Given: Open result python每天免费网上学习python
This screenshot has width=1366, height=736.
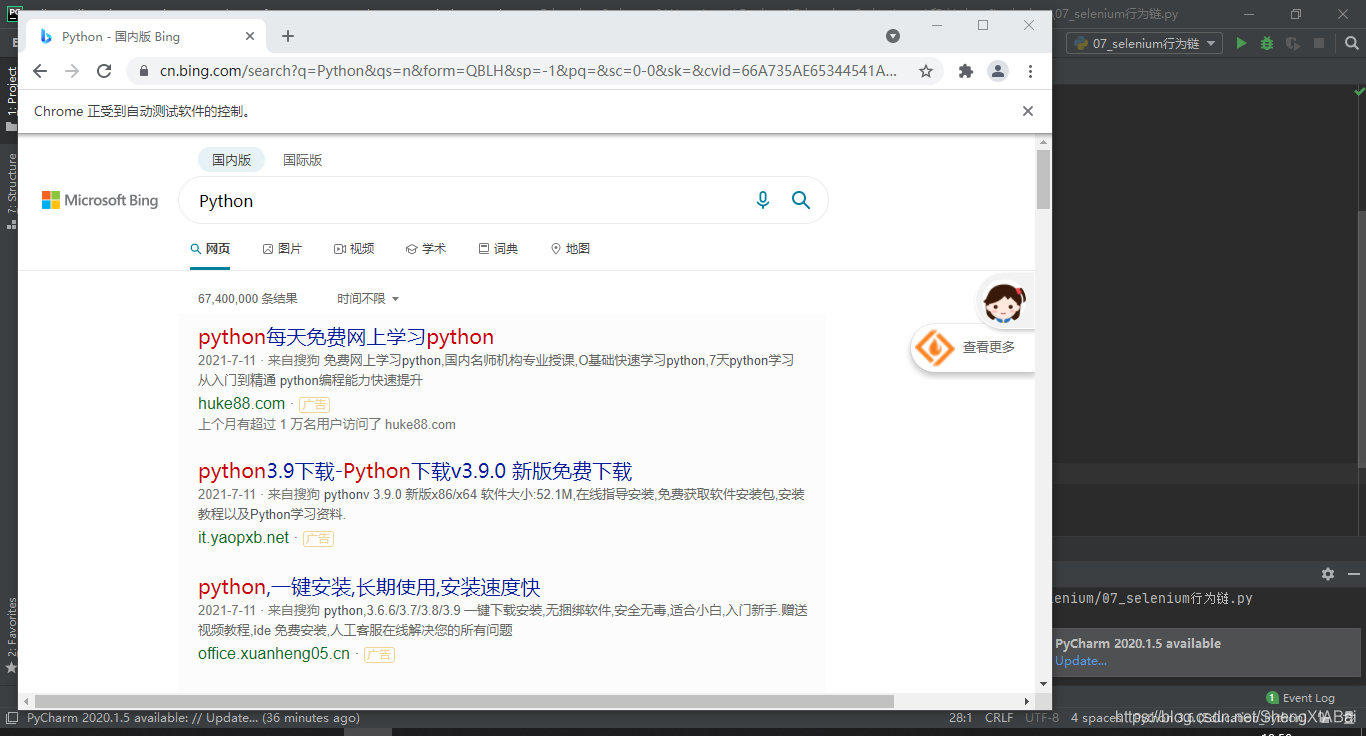Looking at the screenshot, I should pos(346,337).
